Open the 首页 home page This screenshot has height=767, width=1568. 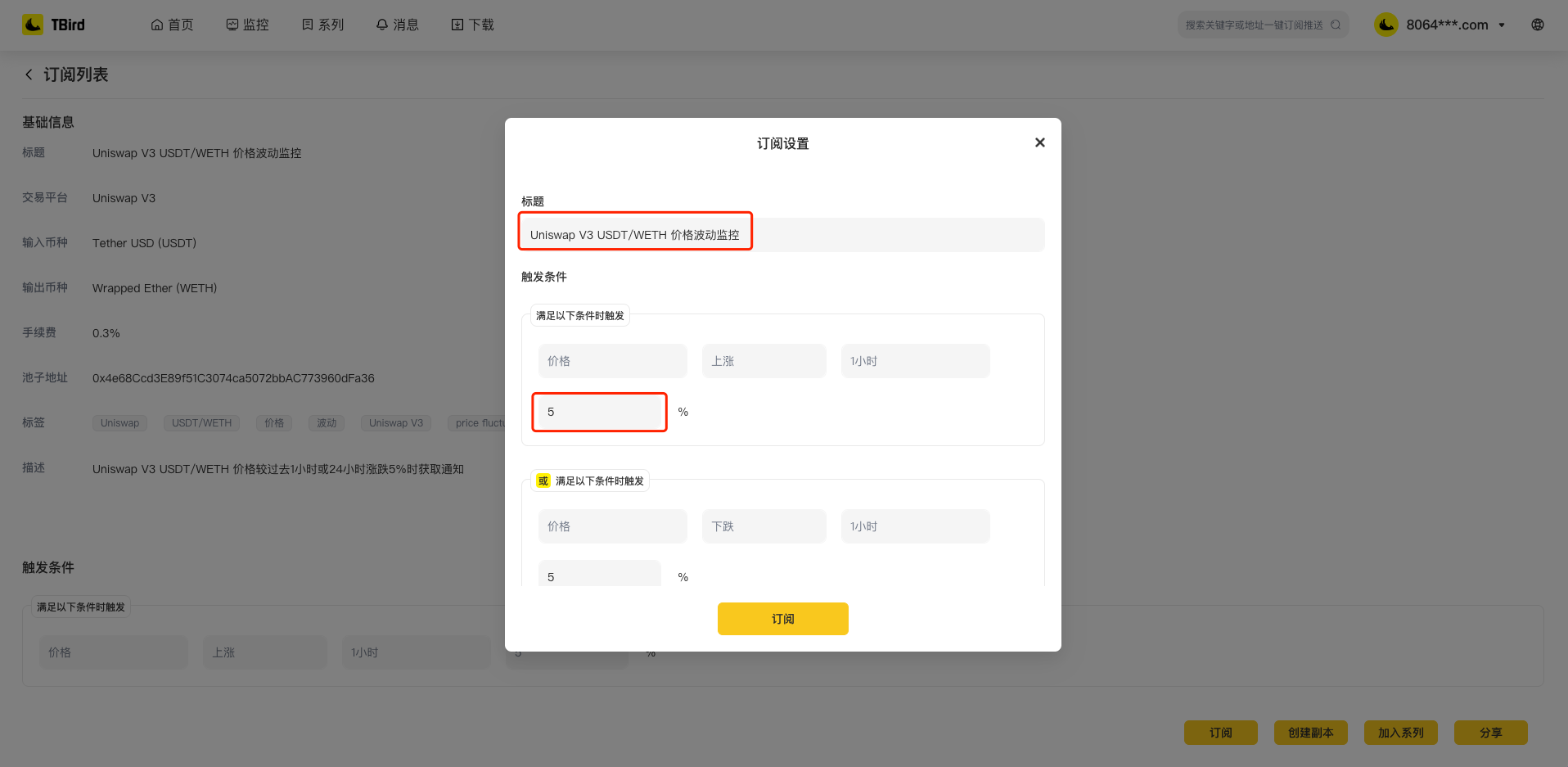click(x=173, y=25)
